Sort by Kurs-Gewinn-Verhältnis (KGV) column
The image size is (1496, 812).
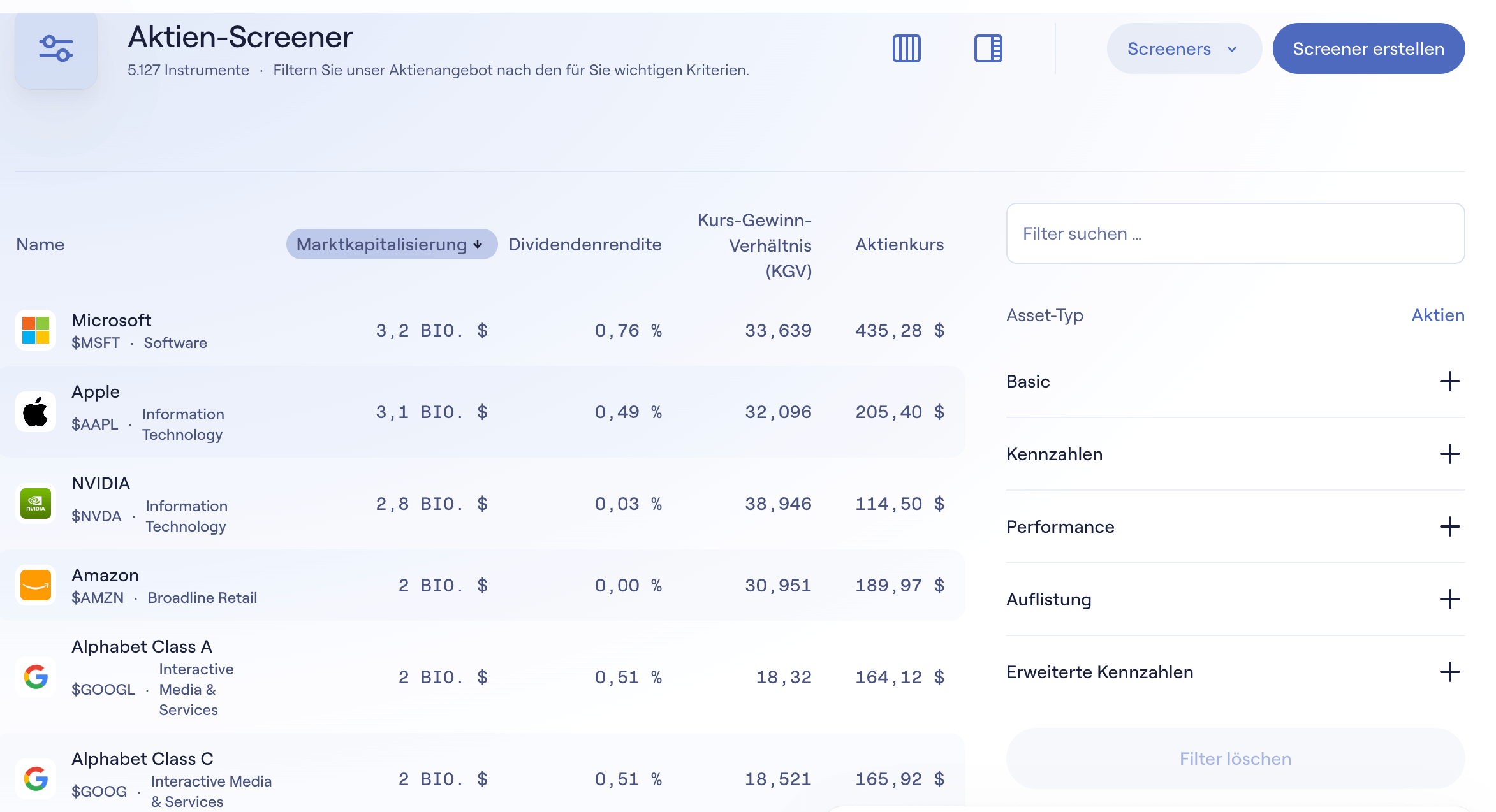[x=754, y=245]
